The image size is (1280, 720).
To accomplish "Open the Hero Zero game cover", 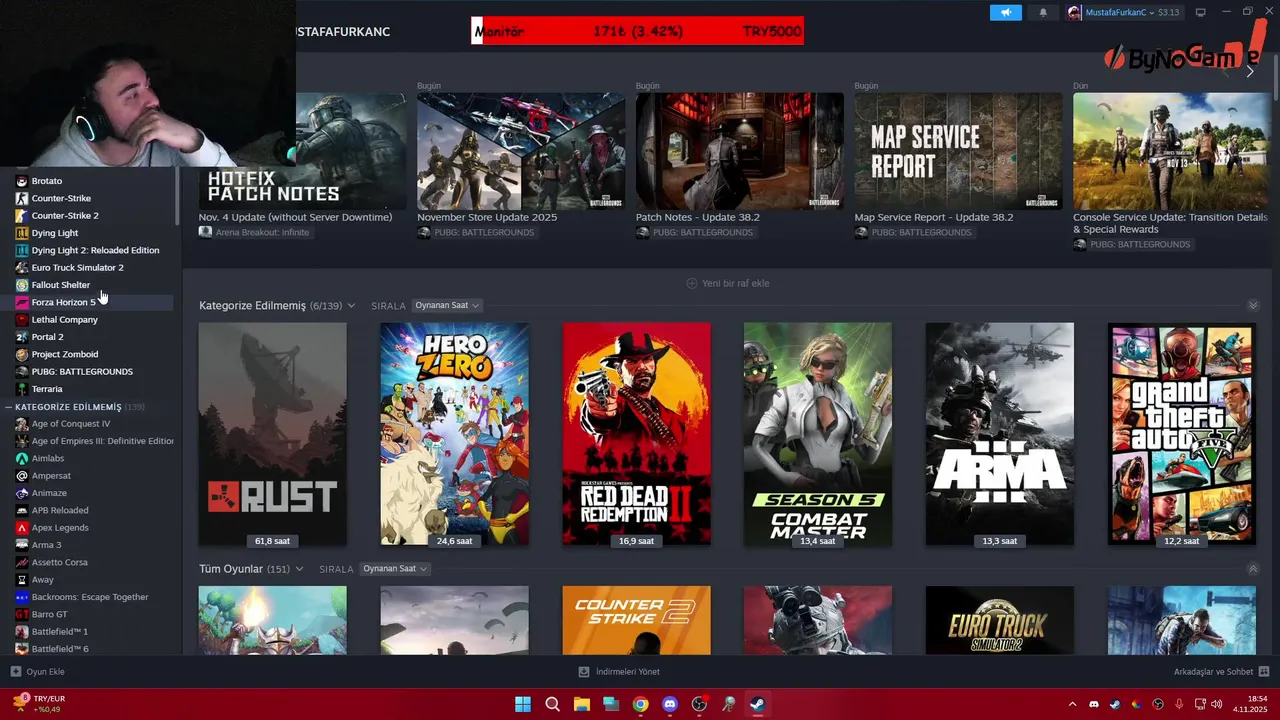I will 455,434.
